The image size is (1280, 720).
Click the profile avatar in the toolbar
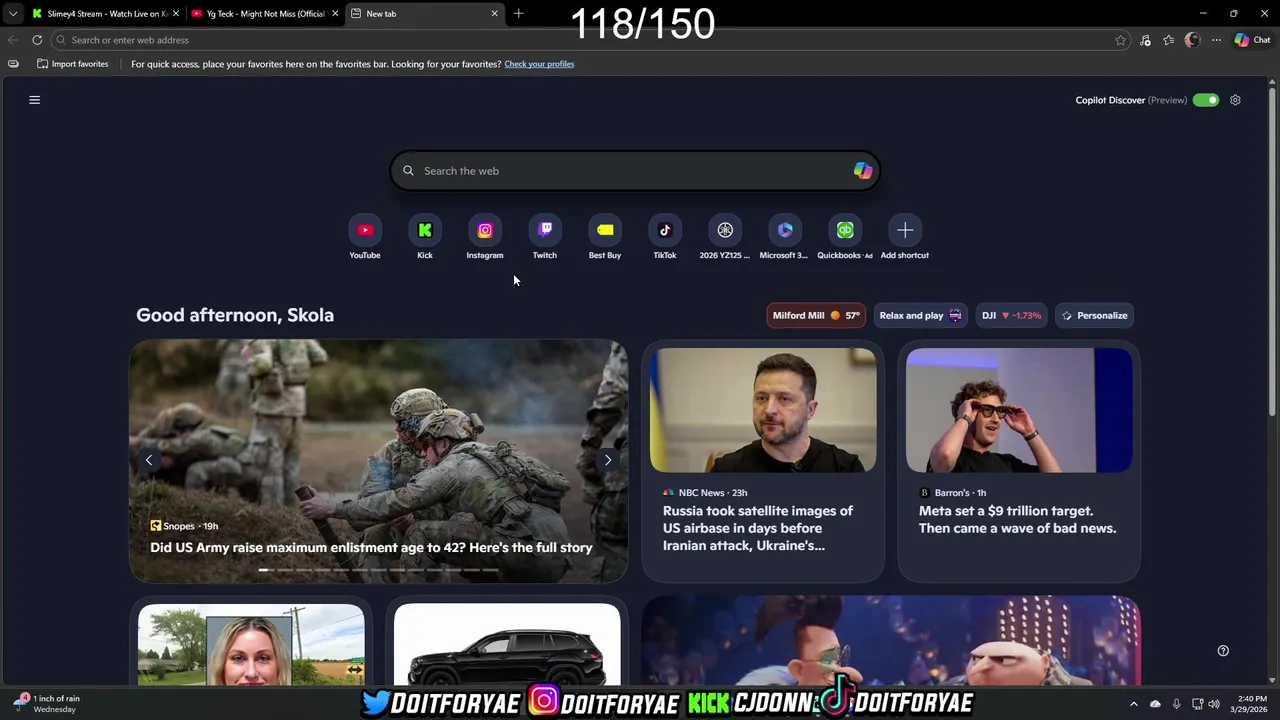coord(1192,40)
